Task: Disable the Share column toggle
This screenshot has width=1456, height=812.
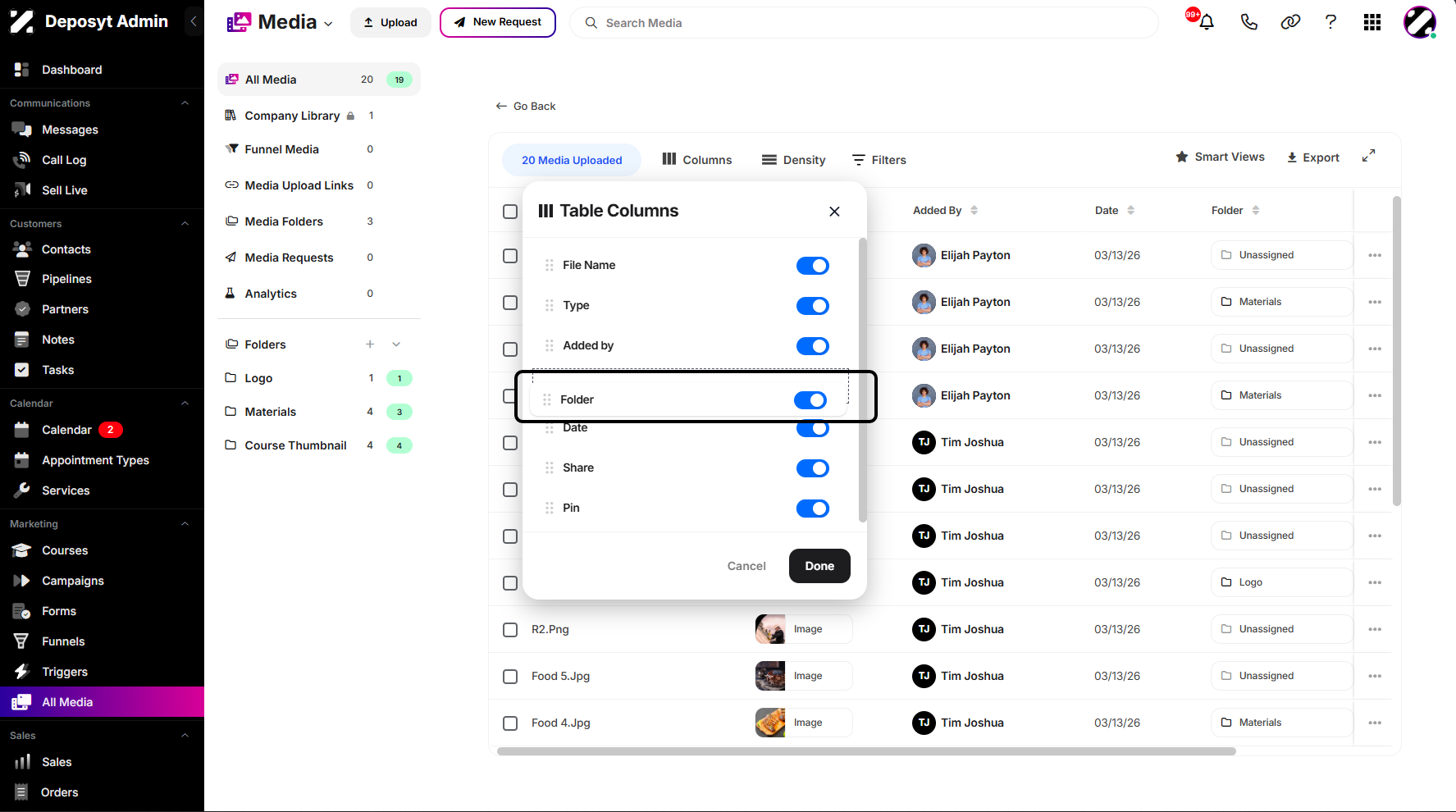Action: (813, 468)
